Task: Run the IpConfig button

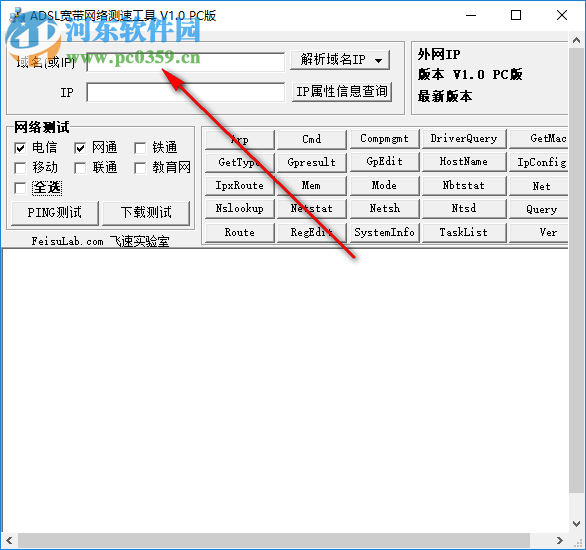Action: pos(539,163)
